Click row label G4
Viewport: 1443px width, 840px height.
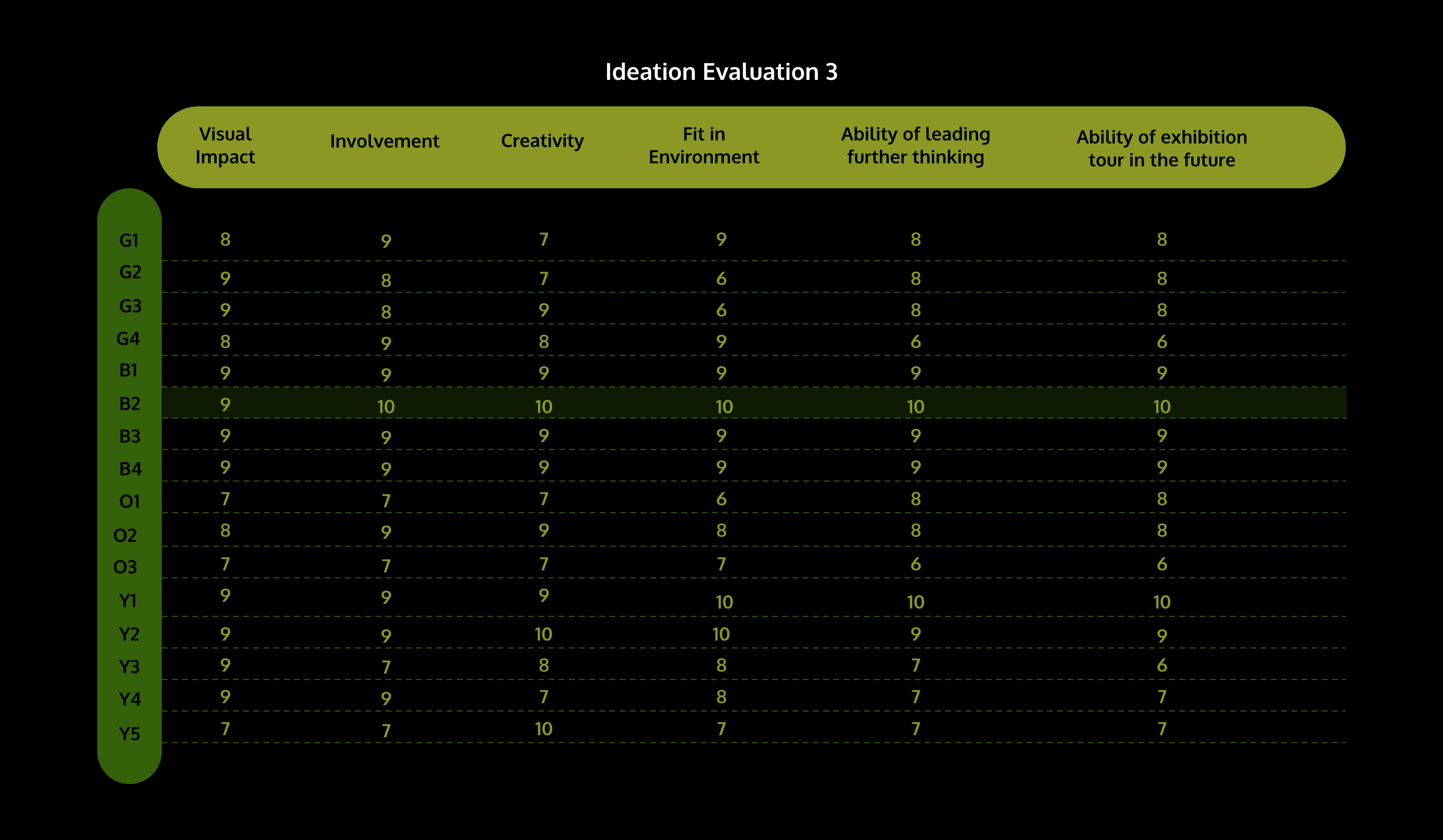point(128,338)
